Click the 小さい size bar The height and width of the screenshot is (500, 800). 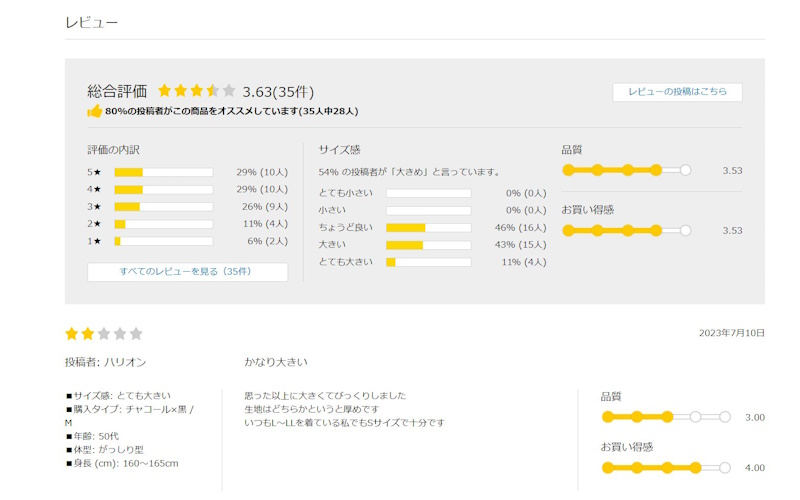pyautogui.click(x=428, y=210)
